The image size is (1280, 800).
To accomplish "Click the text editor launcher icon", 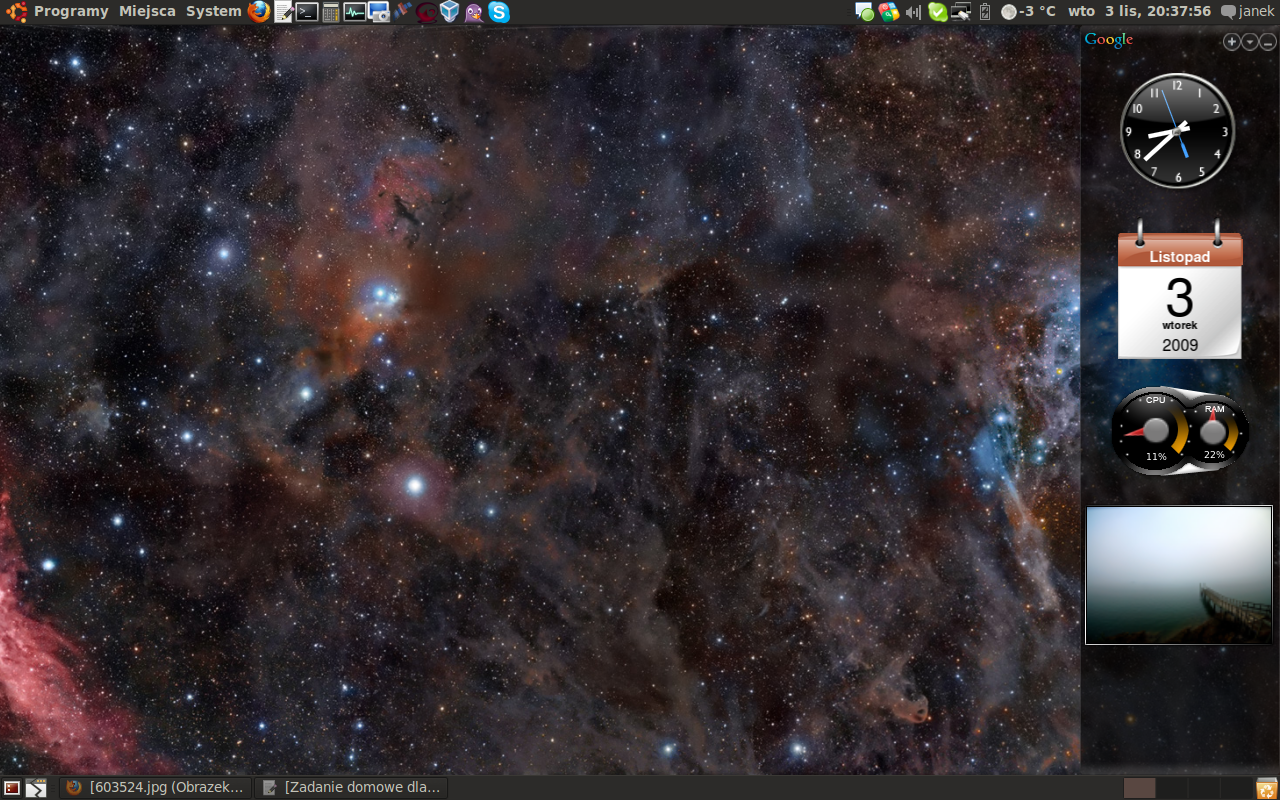I will tap(283, 12).
